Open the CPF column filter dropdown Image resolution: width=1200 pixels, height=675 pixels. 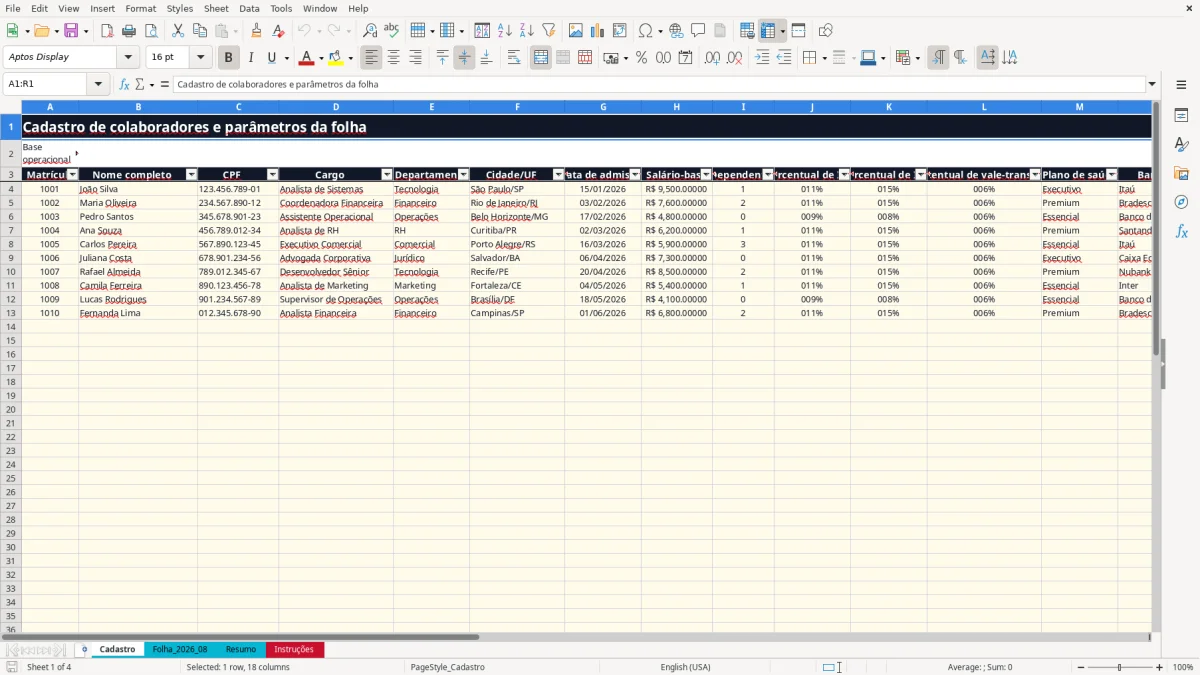pyautogui.click(x=272, y=175)
